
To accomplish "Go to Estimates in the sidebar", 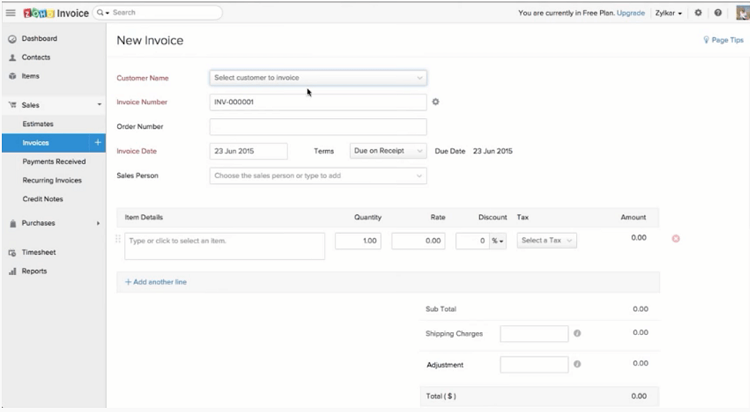I will (x=38, y=124).
